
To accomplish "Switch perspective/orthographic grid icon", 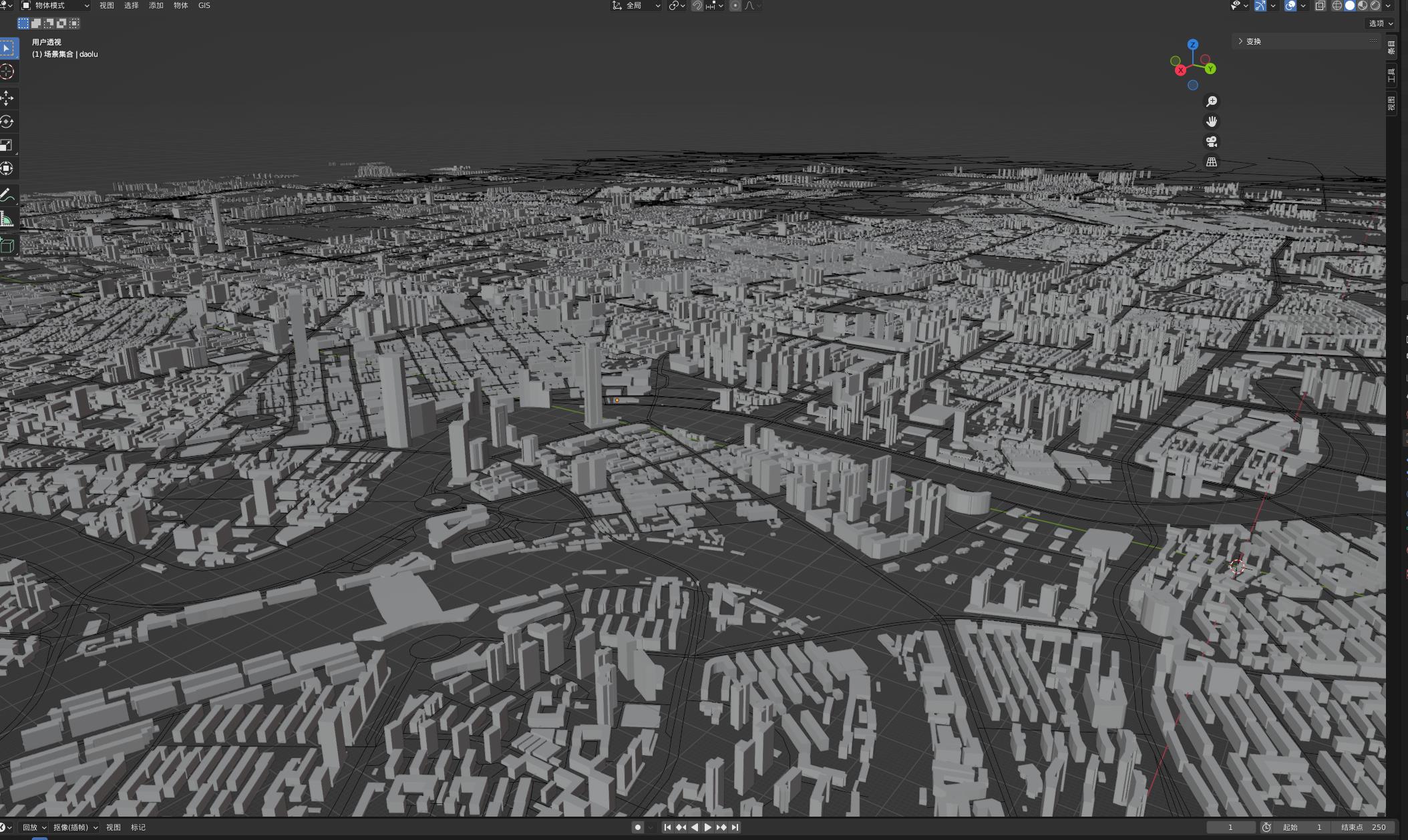I will (x=1211, y=162).
